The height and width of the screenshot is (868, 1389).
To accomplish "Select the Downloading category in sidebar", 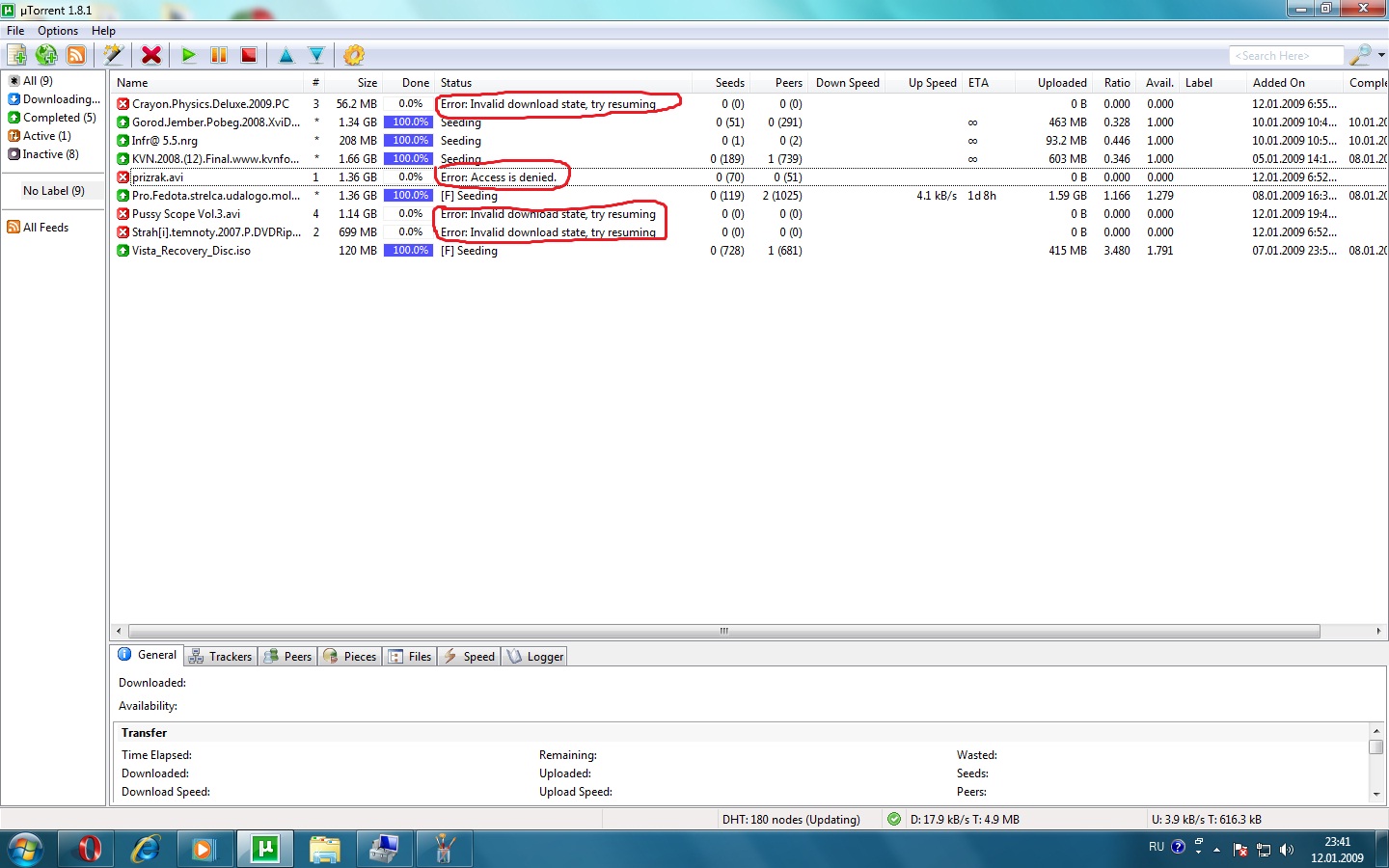I will point(54,99).
